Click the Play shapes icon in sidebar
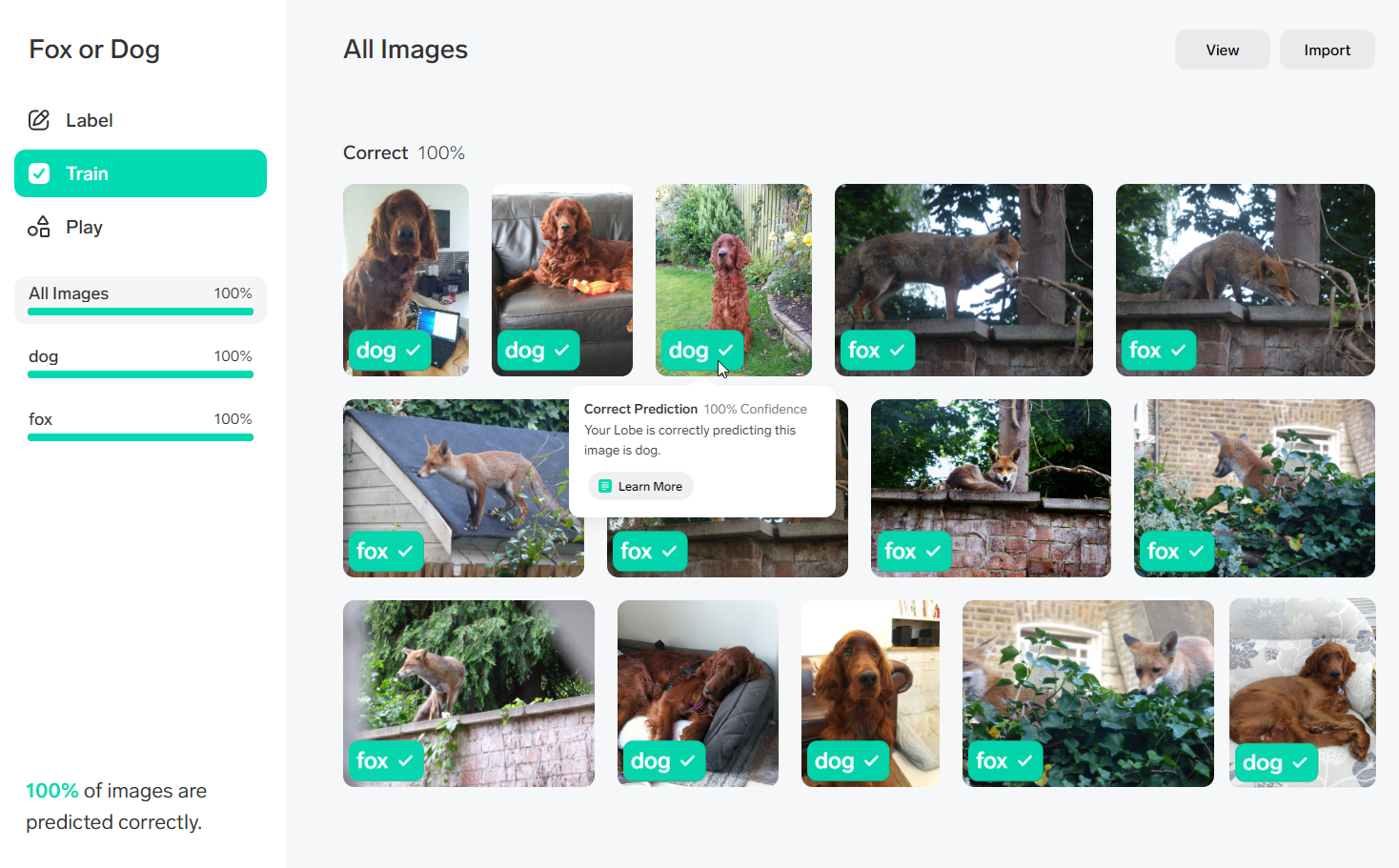Viewport: 1399px width, 868px height. (39, 227)
